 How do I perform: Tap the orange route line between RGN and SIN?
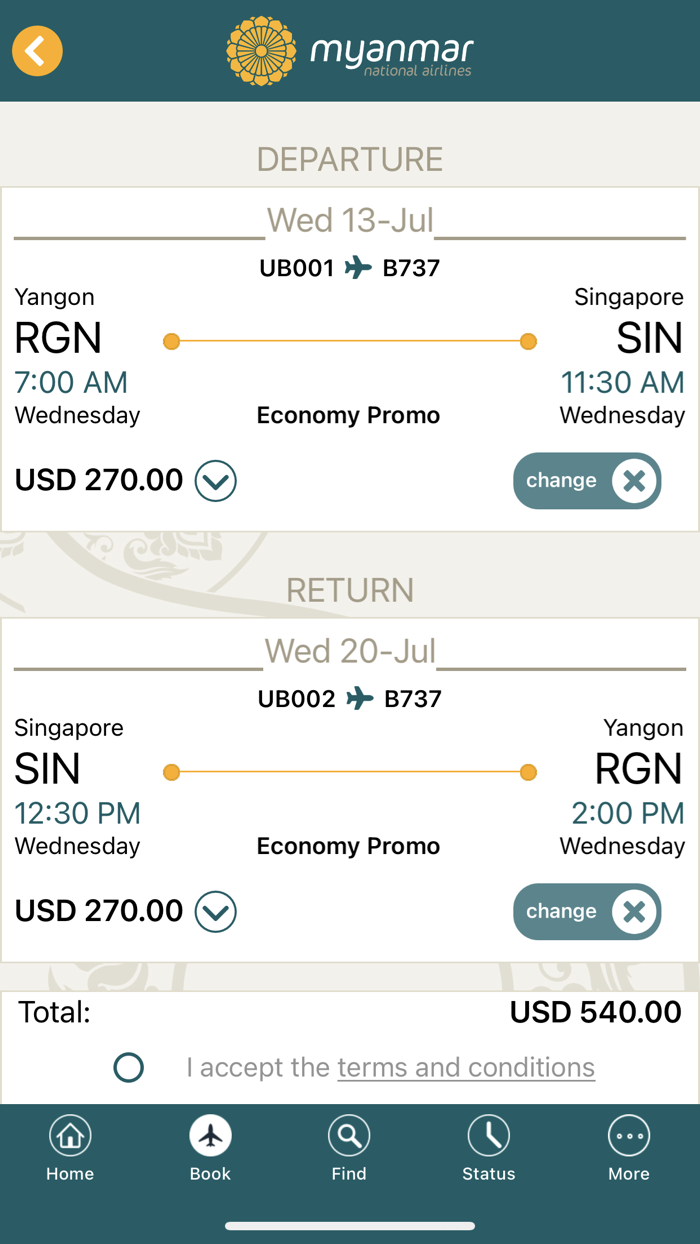pyautogui.click(x=349, y=341)
